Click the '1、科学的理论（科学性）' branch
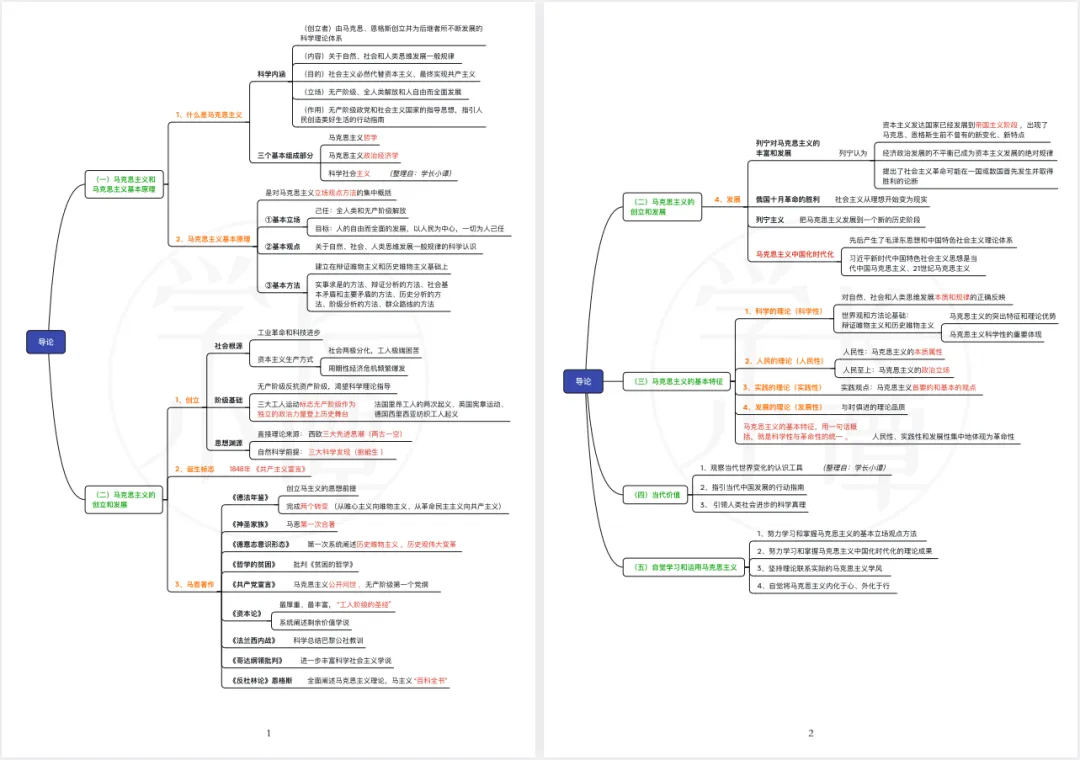Viewport: 1080px width, 760px height. click(784, 311)
